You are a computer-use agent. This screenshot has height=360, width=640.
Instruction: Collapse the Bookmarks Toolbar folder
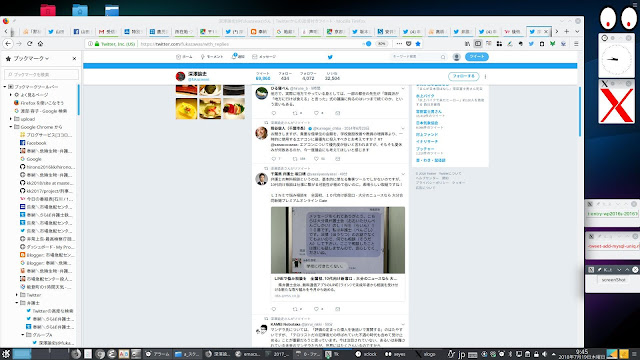point(5,87)
